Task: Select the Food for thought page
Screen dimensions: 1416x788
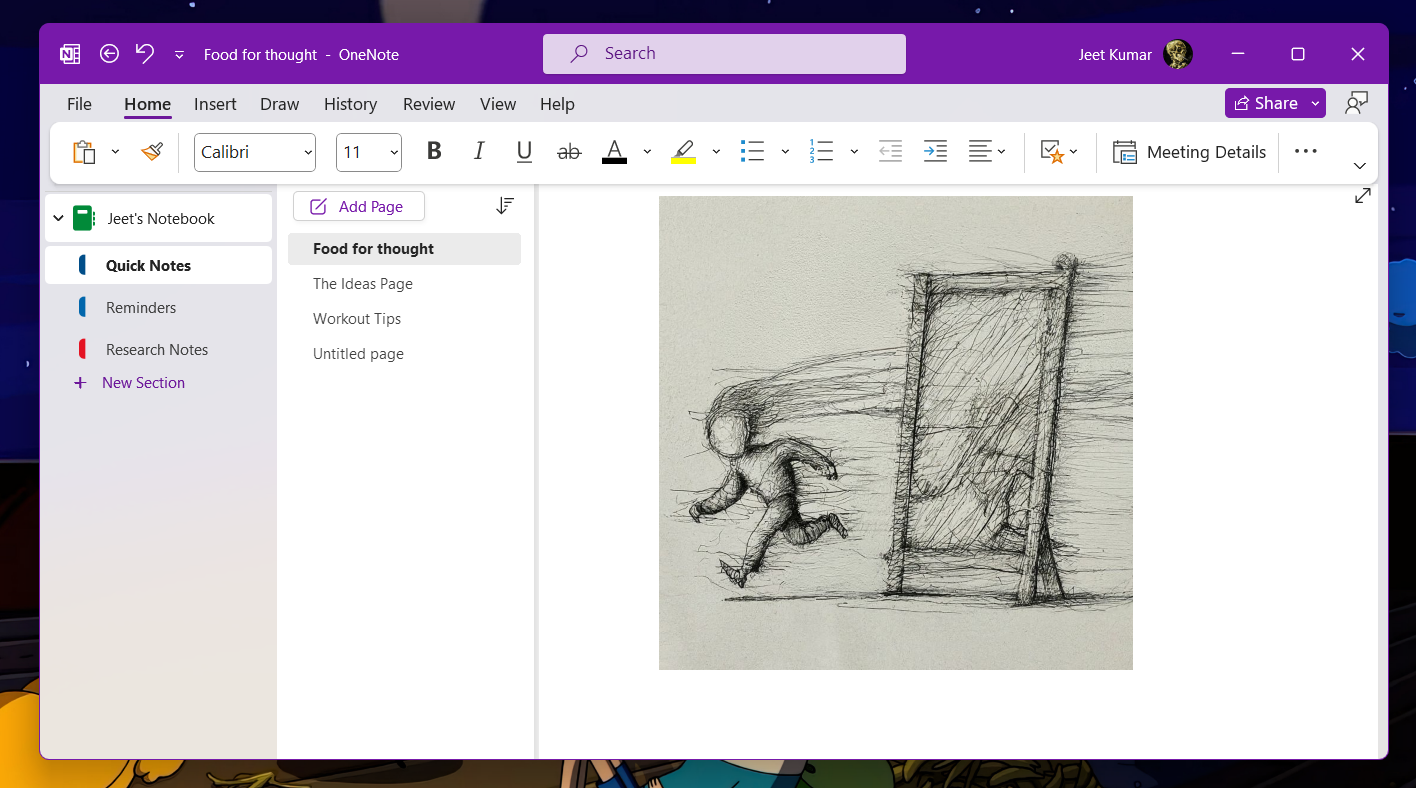Action: [x=404, y=249]
